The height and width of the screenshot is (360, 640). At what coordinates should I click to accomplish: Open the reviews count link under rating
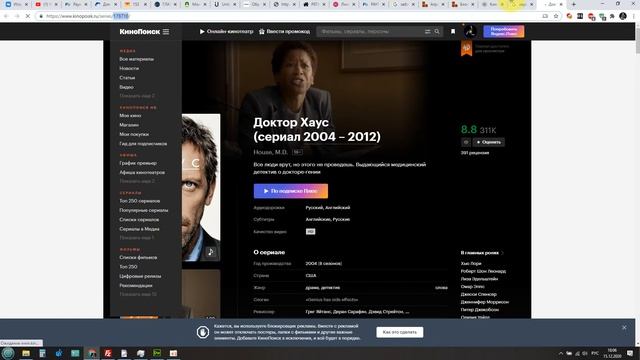475,153
